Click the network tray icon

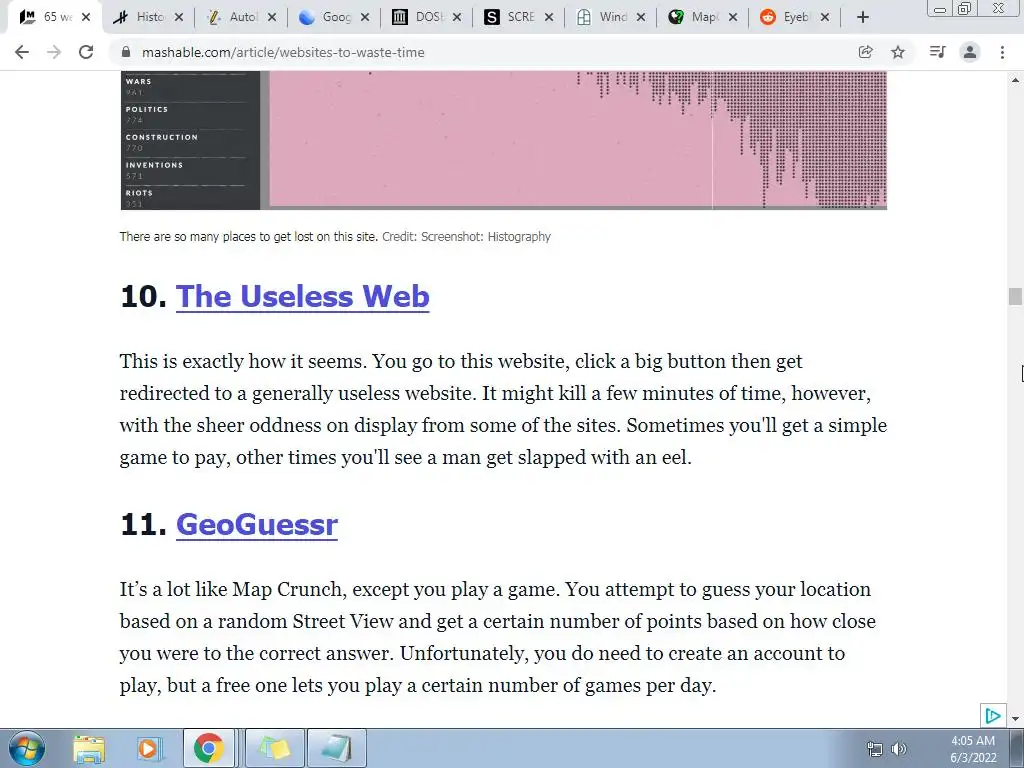874,749
